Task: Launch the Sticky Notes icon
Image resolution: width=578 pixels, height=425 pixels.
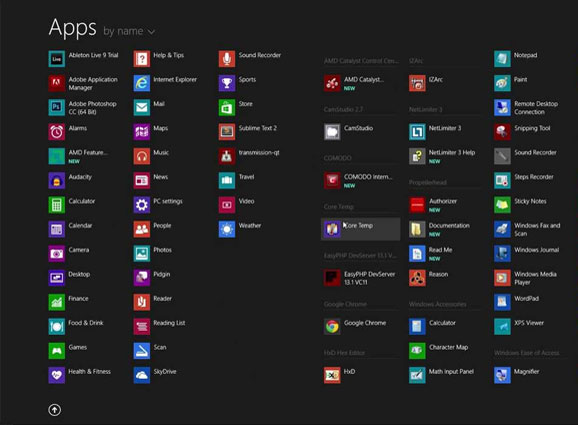Action: [x=502, y=205]
